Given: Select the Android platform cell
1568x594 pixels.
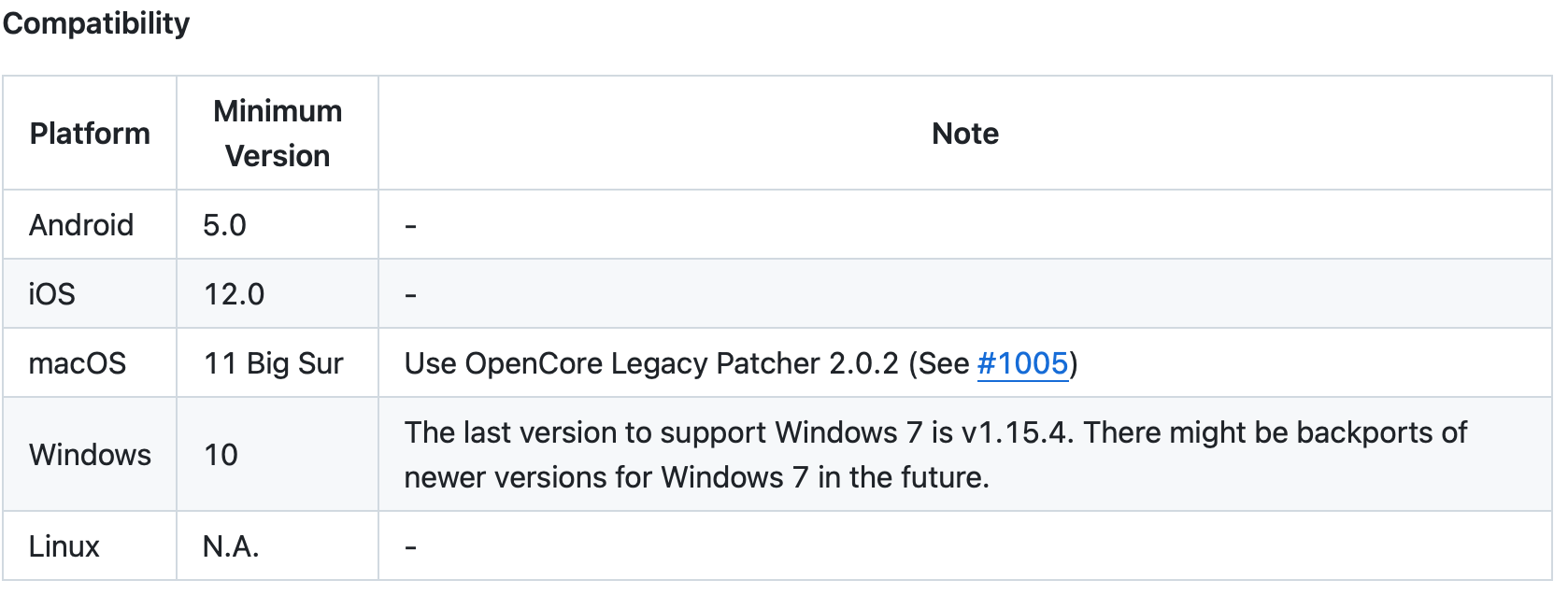Looking at the screenshot, I should tap(81, 225).
